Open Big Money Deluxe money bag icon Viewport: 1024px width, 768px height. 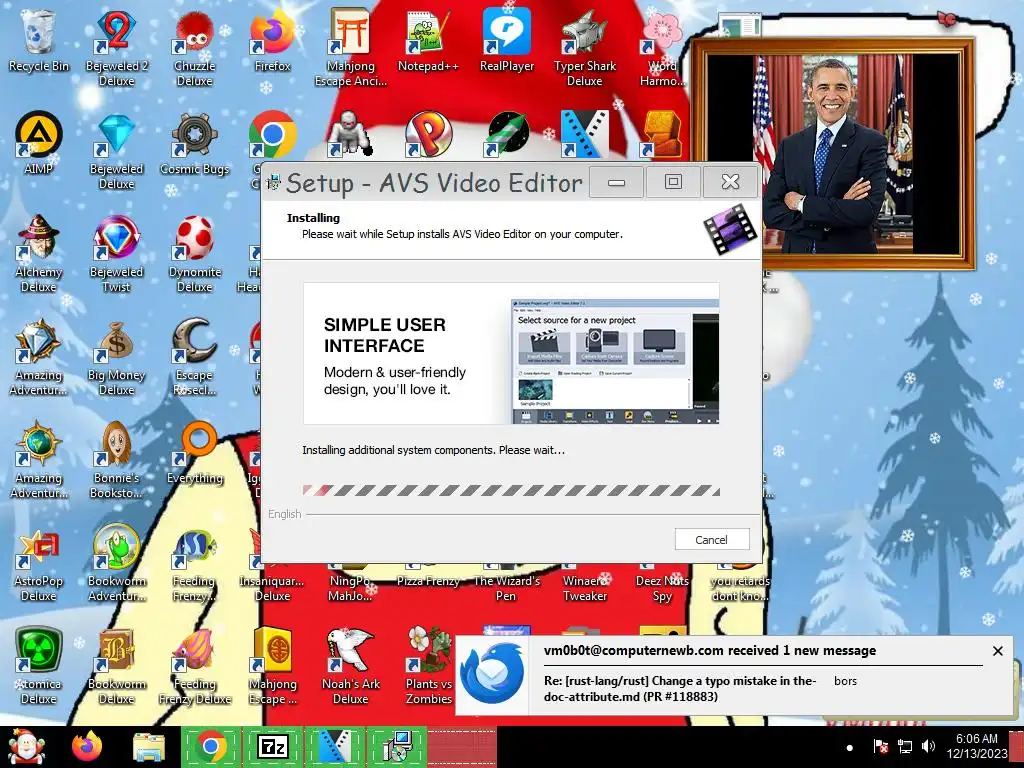[x=116, y=357]
